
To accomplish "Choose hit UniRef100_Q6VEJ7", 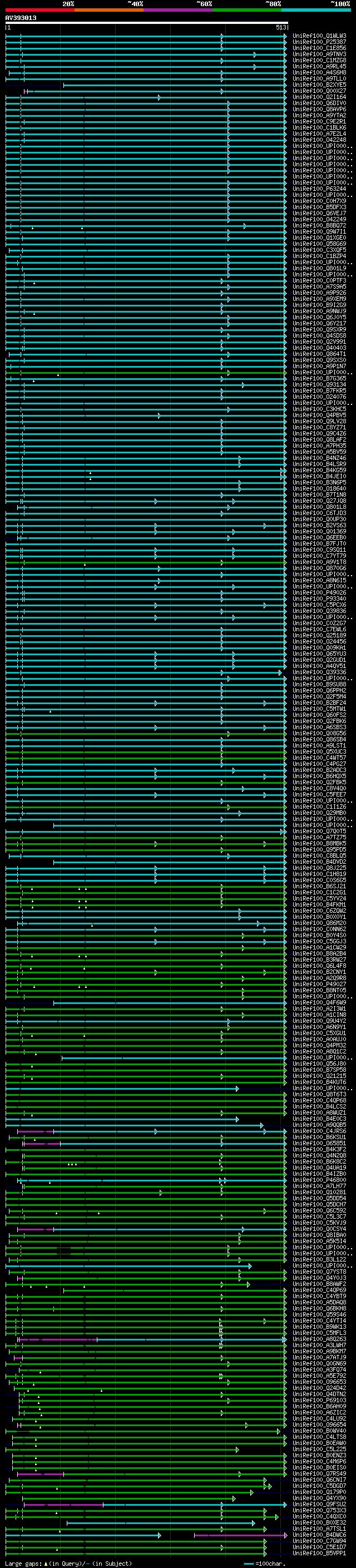I will [x=319, y=213].
